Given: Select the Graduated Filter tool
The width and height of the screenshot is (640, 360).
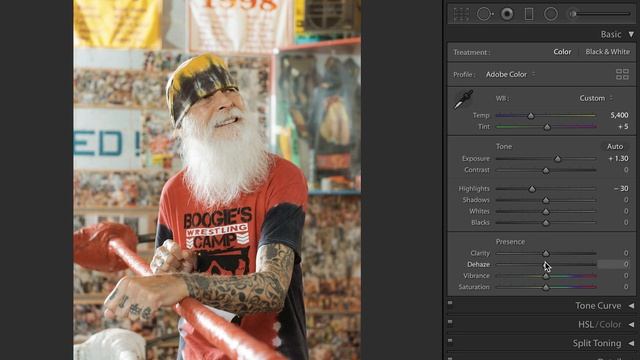Looking at the screenshot, I should click(x=529, y=14).
